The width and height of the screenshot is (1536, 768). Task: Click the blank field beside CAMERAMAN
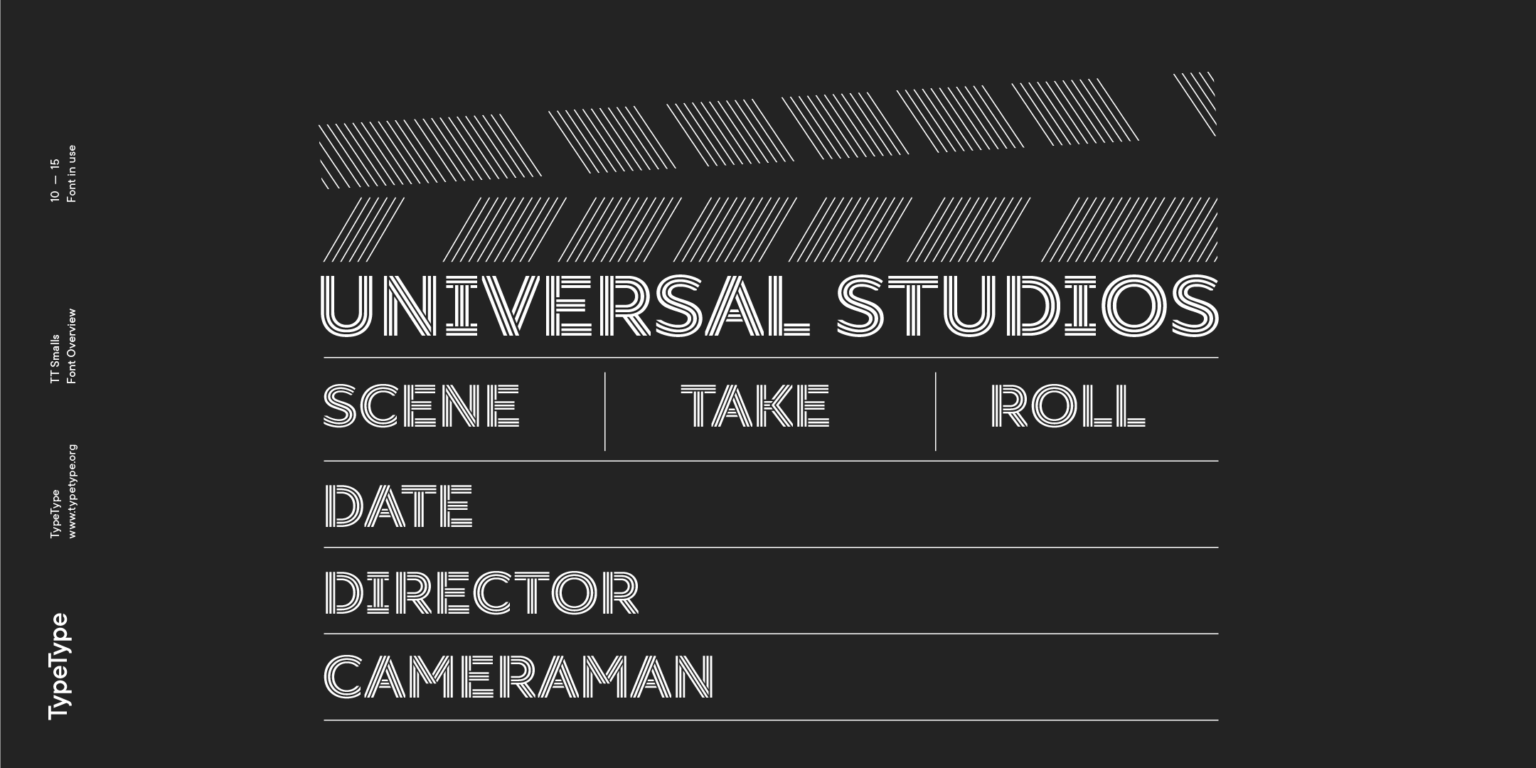960,677
